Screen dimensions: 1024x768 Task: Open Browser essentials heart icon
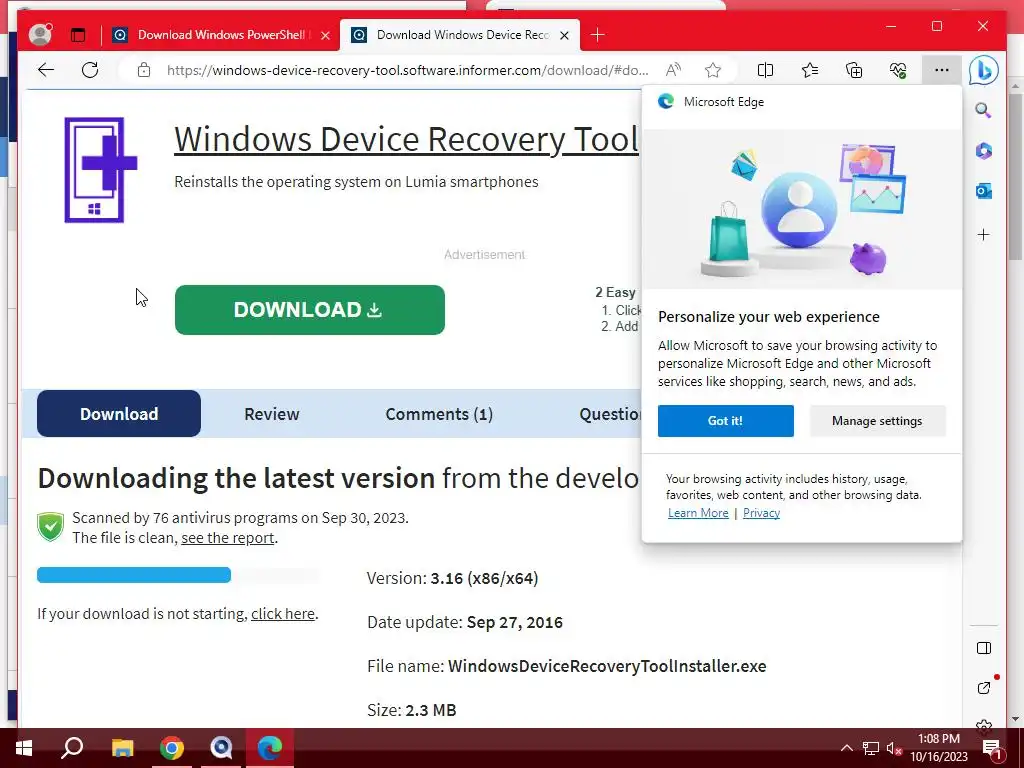pos(898,70)
